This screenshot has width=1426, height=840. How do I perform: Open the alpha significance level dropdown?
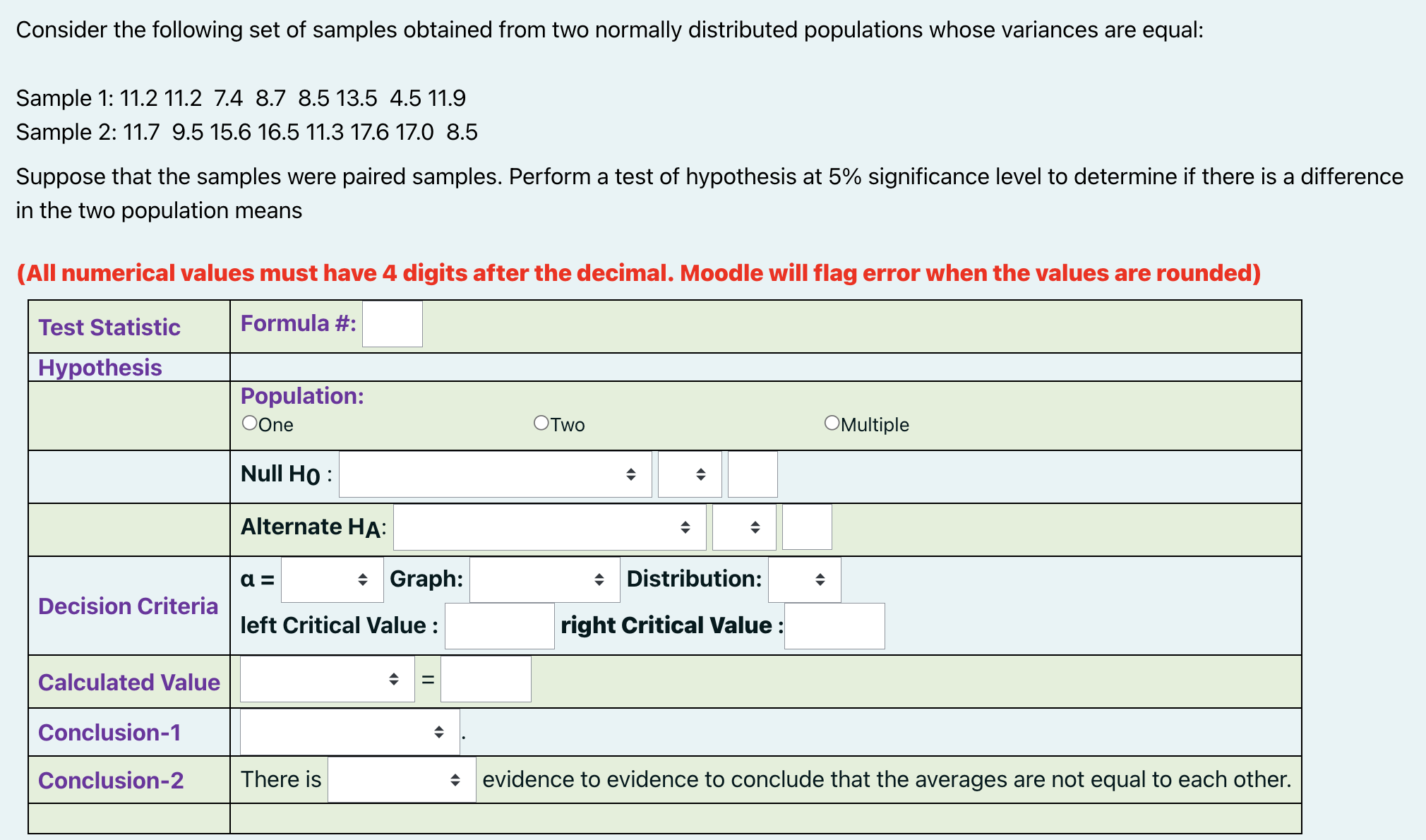tap(332, 580)
